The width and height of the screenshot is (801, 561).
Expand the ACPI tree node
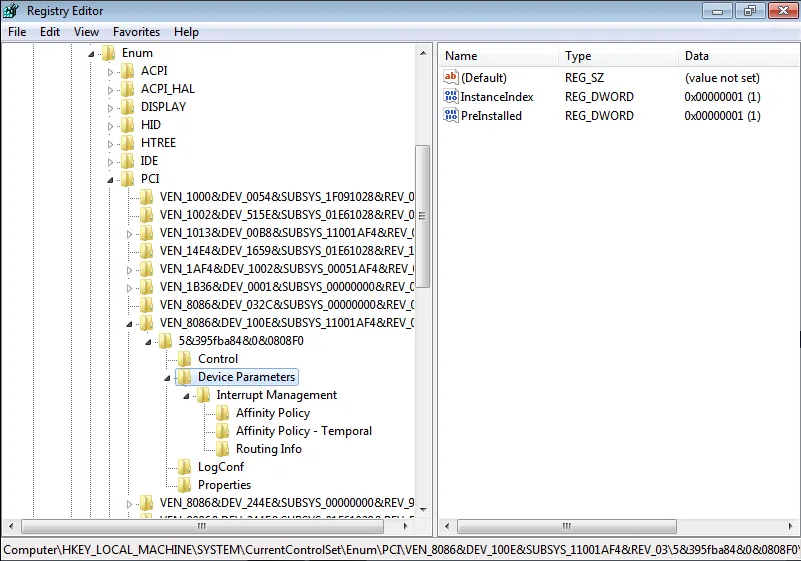click(110, 72)
